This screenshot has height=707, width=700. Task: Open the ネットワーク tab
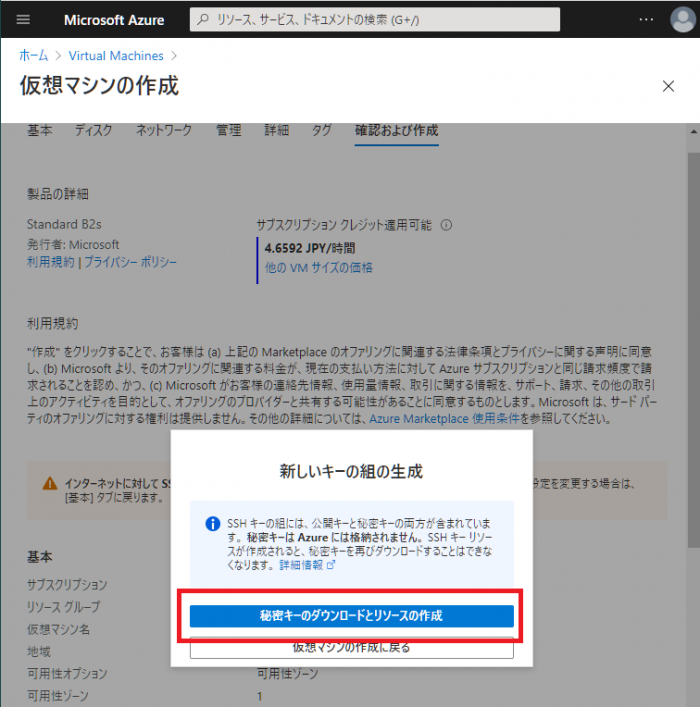tap(164, 131)
